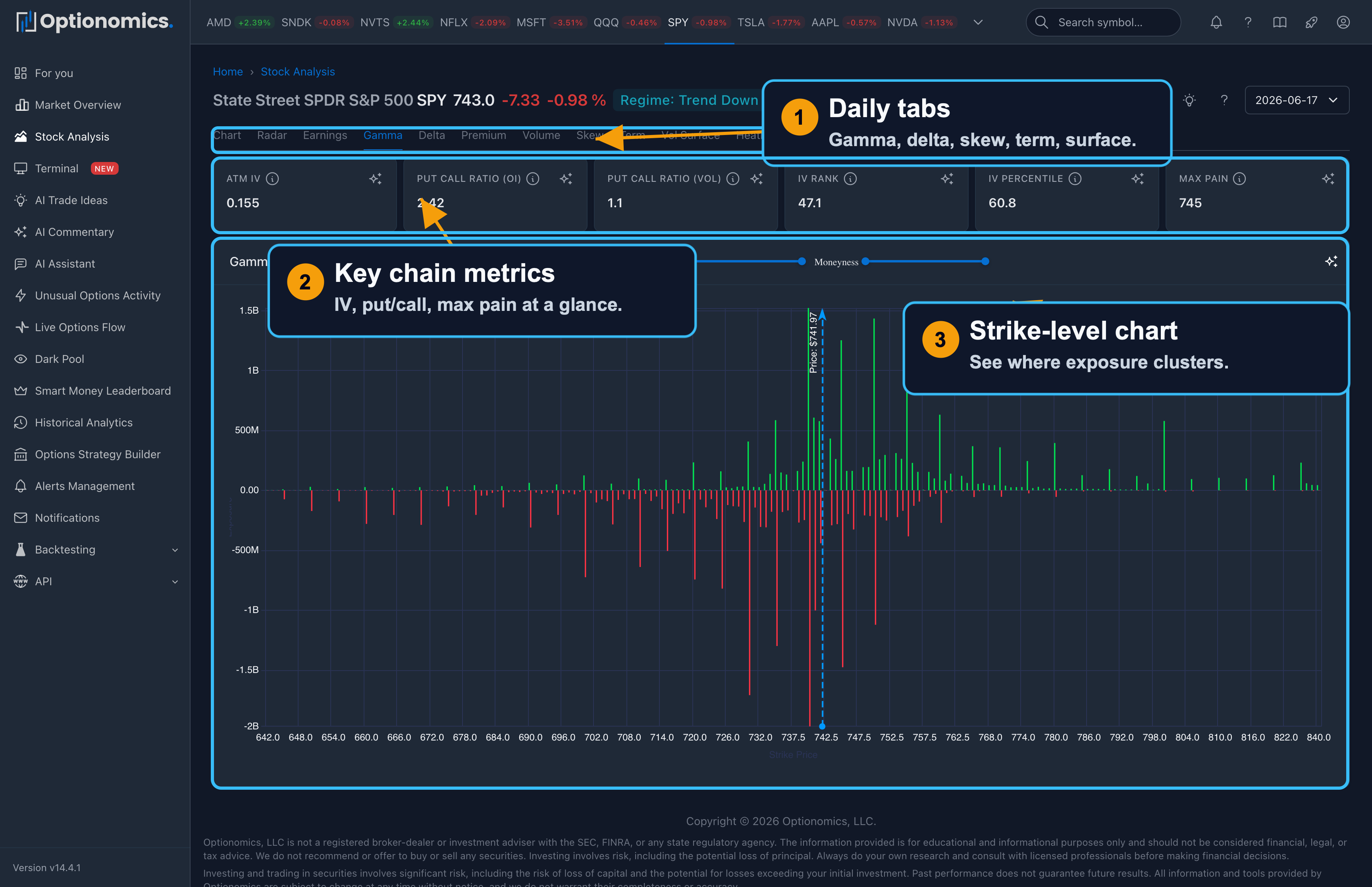Click AI sparkle icon on Gamma chart panel
Image resolution: width=1372 pixels, height=887 pixels.
click(x=1331, y=262)
